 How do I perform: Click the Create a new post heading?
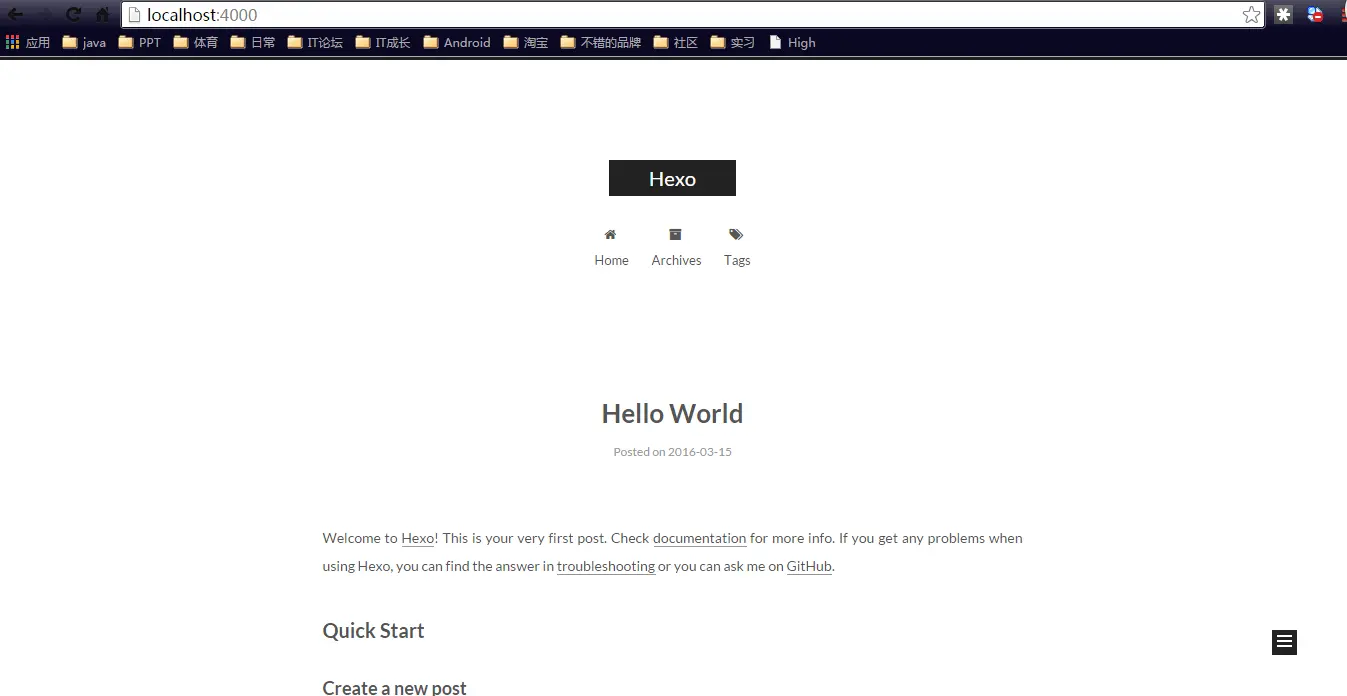[x=394, y=687]
